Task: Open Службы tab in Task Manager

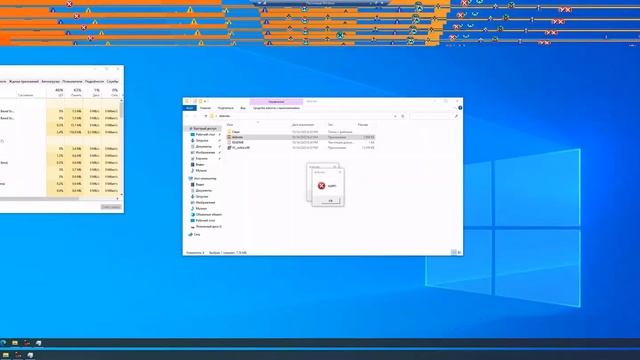Action: tap(112, 82)
